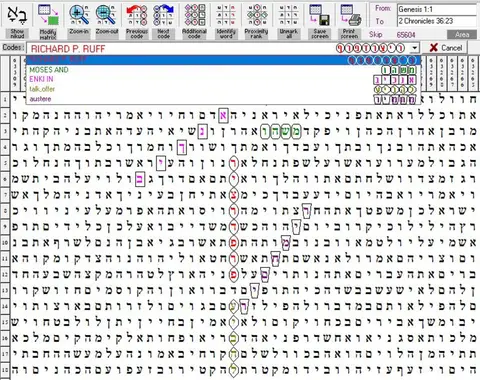The image size is (480, 380).
Task: Click the red-circled letter in row 10
Action: [x=234, y=243]
